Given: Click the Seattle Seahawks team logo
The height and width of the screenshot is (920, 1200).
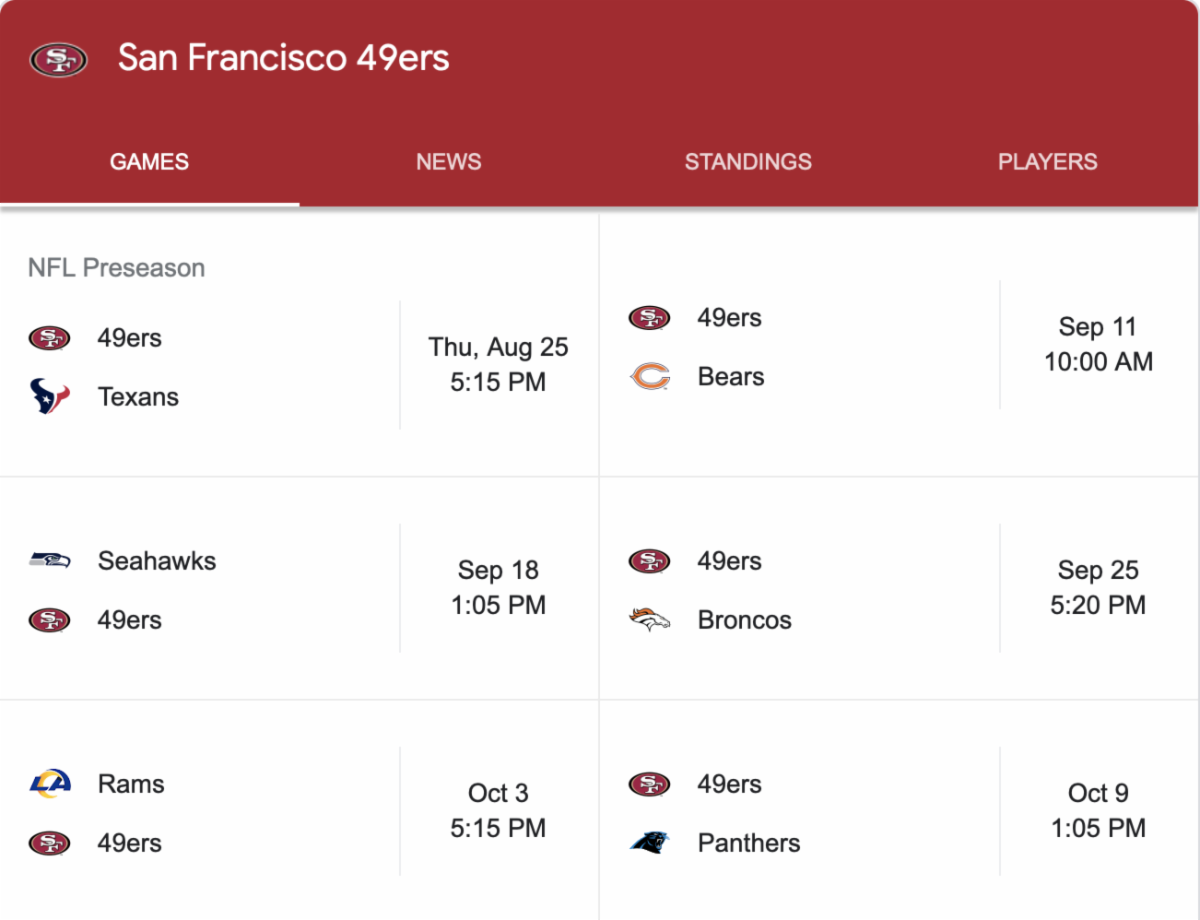Looking at the screenshot, I should click(49, 561).
